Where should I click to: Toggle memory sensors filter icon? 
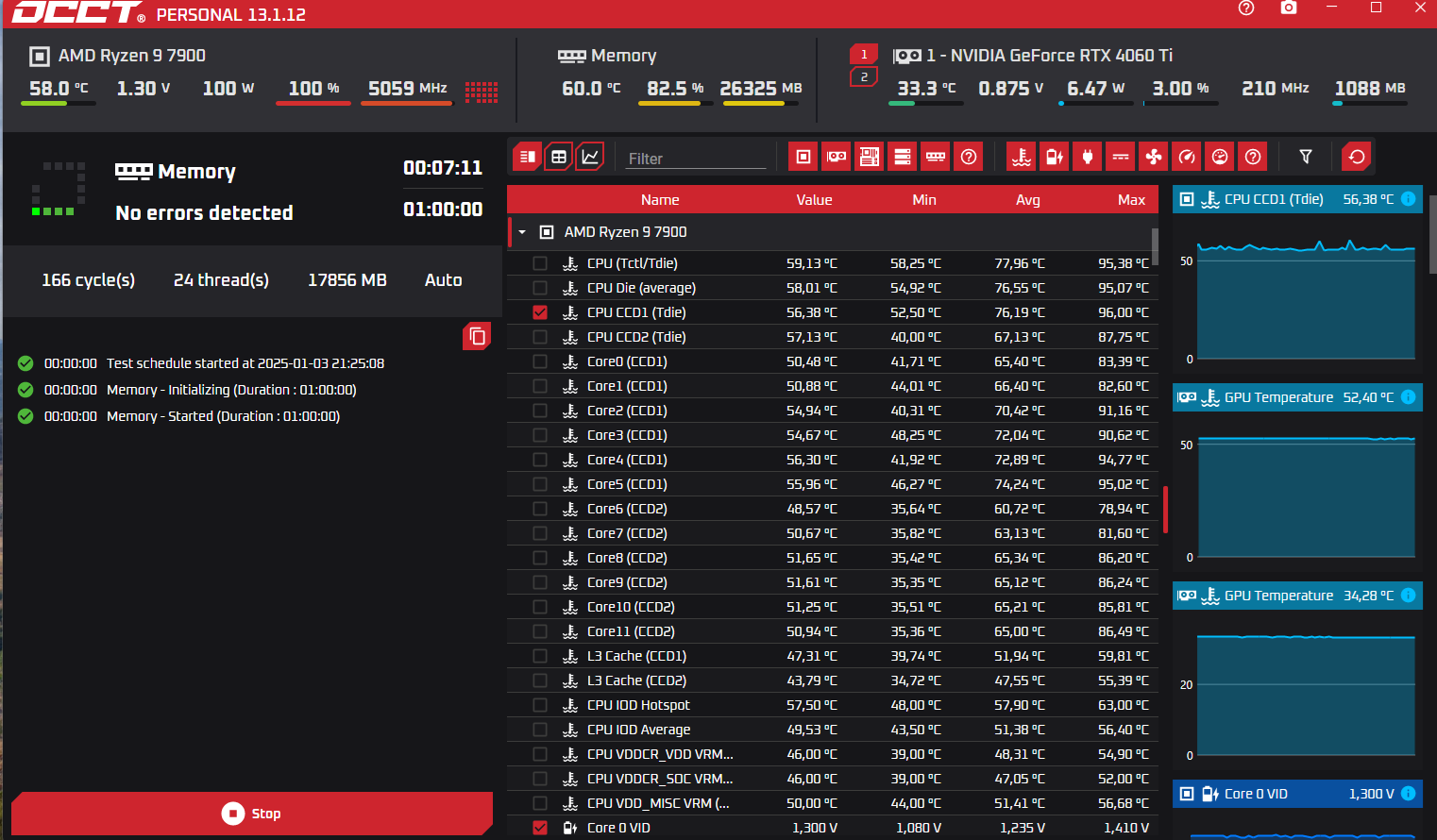tap(936, 157)
